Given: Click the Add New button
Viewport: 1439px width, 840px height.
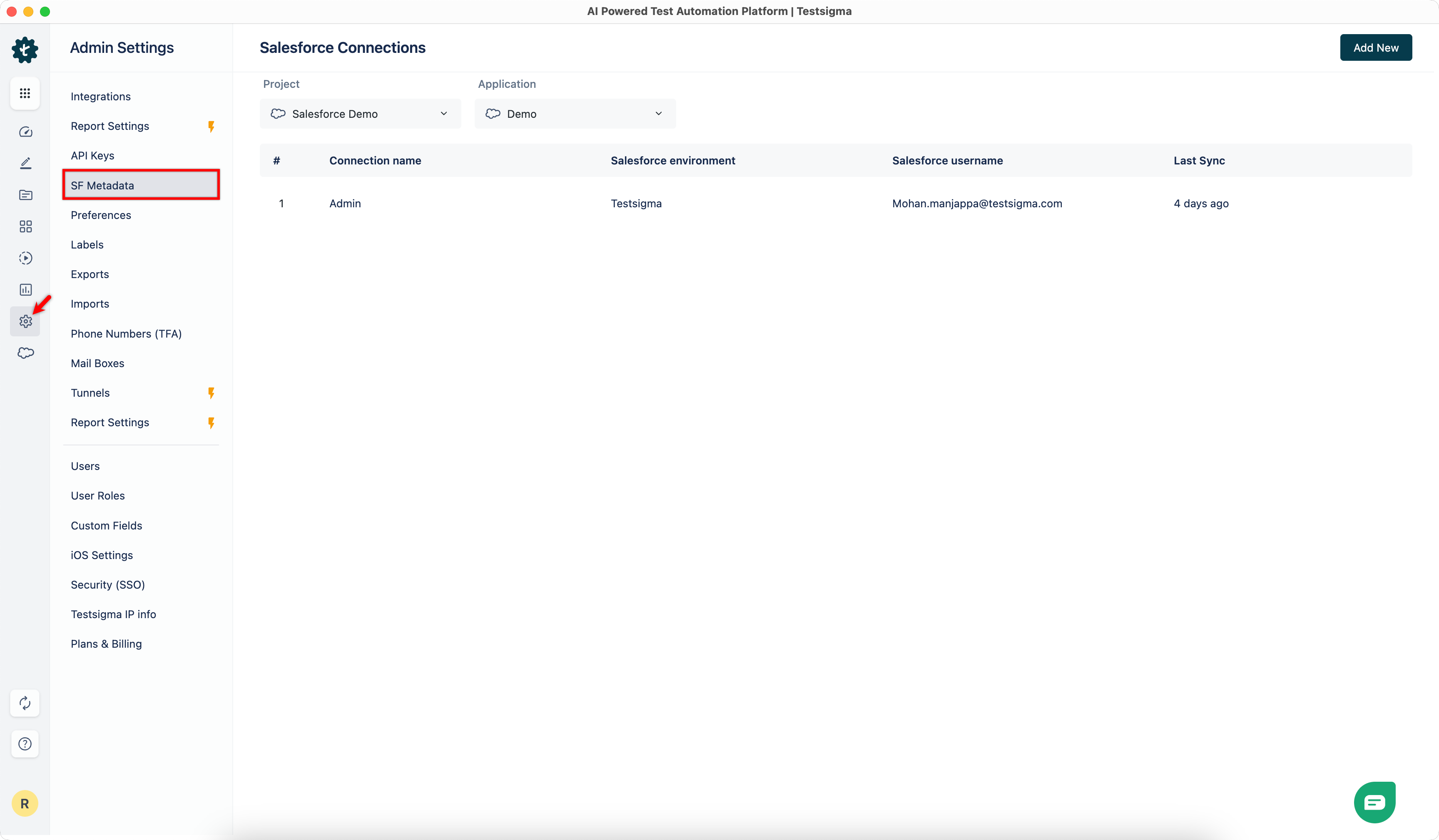Looking at the screenshot, I should click(x=1375, y=47).
